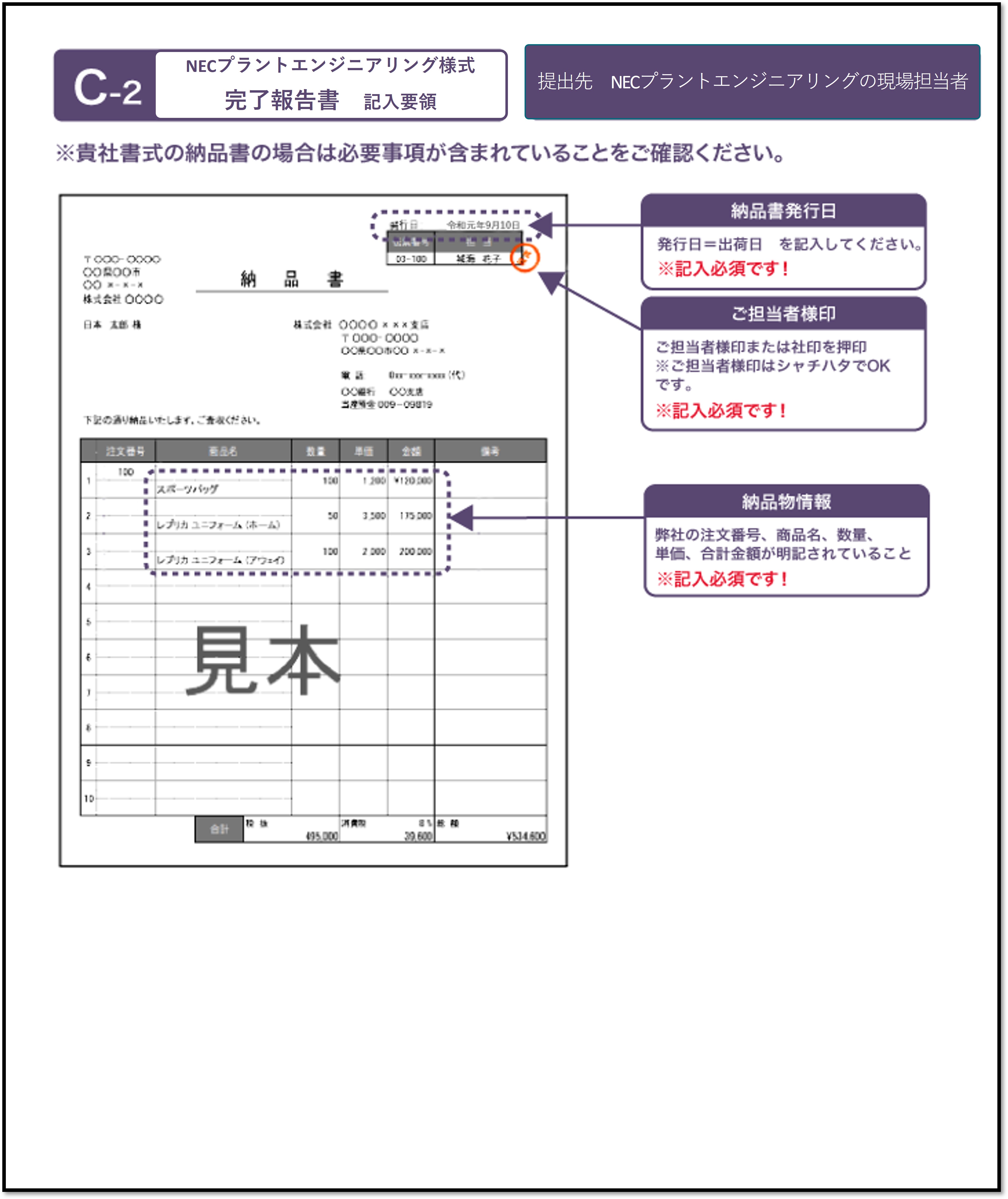Click the '提出先 NECプラントエンジニアリングの現場担当者' banner

(752, 82)
